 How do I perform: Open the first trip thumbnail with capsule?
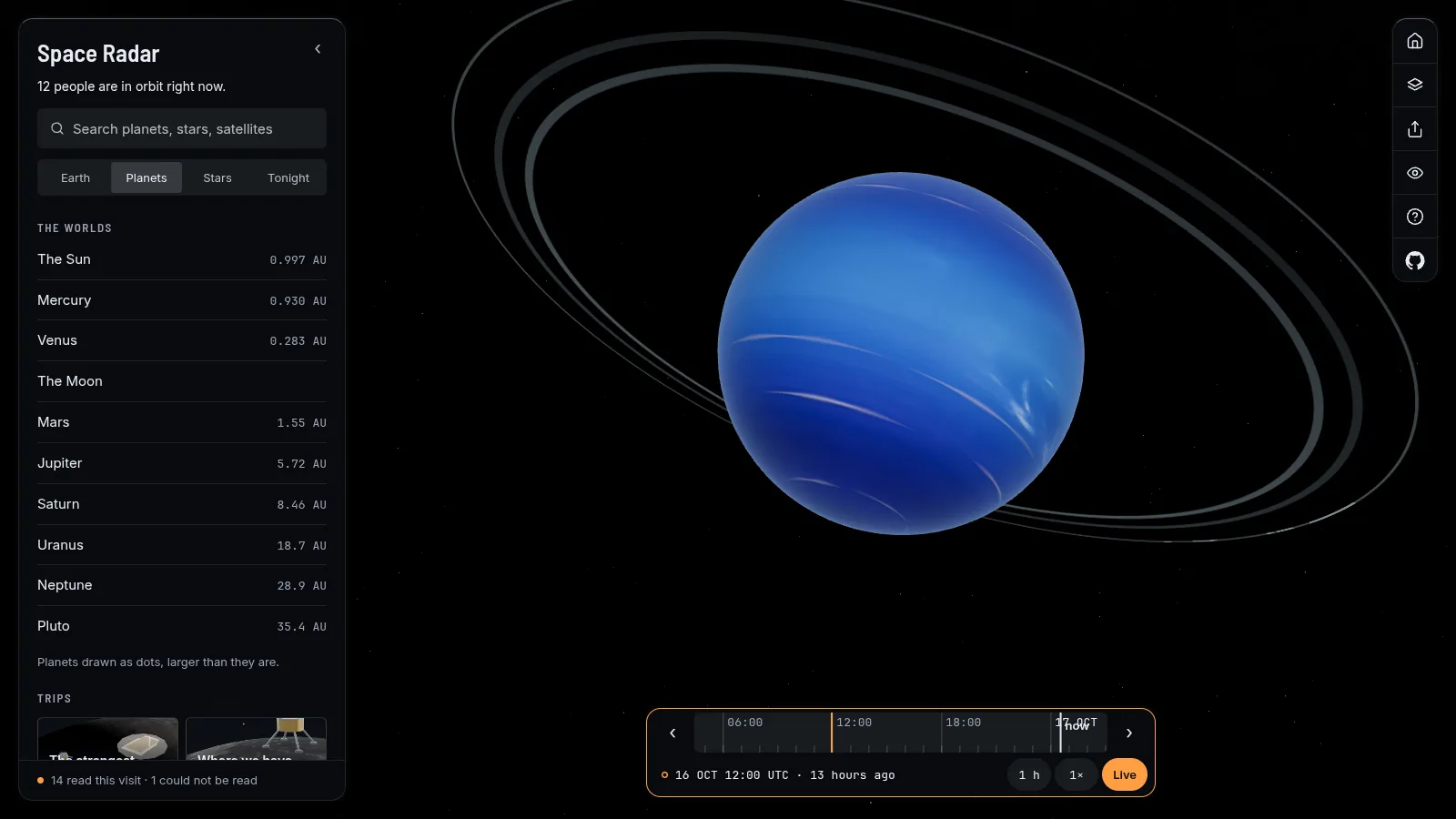[x=107, y=738]
